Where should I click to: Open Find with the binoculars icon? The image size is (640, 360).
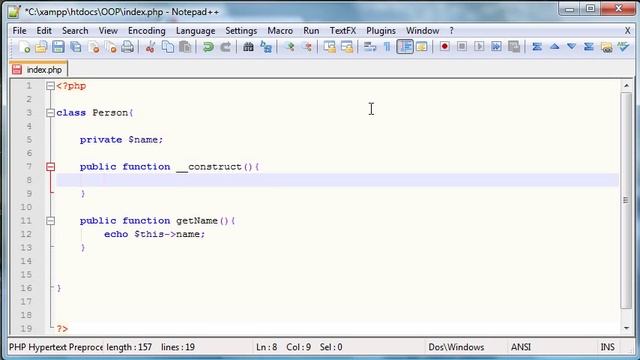pyautogui.click(x=248, y=47)
